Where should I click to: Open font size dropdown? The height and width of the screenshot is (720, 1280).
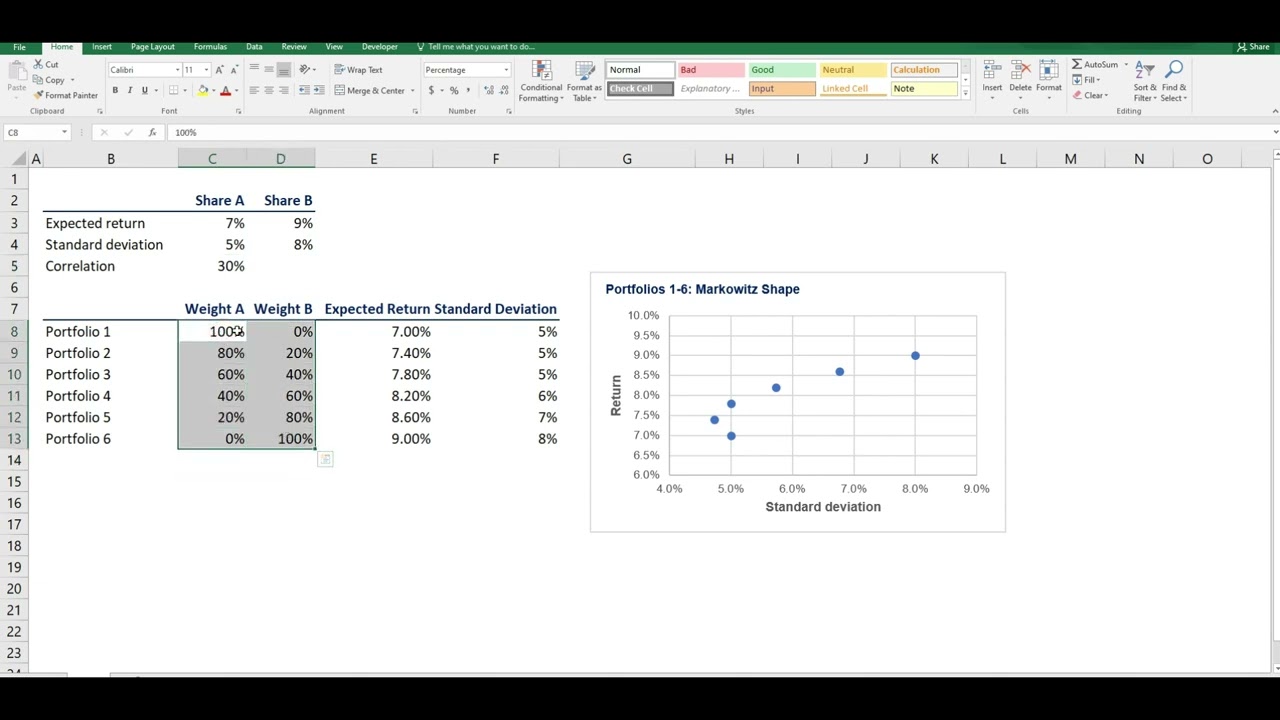coord(206,70)
